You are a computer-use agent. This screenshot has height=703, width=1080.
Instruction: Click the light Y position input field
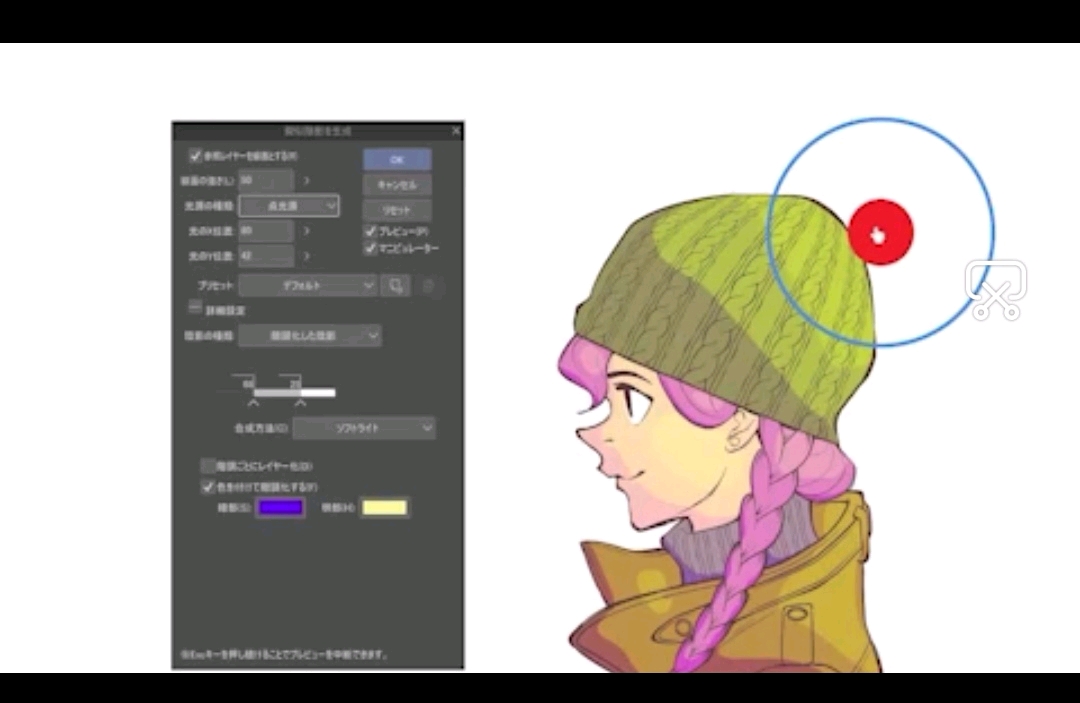point(266,255)
